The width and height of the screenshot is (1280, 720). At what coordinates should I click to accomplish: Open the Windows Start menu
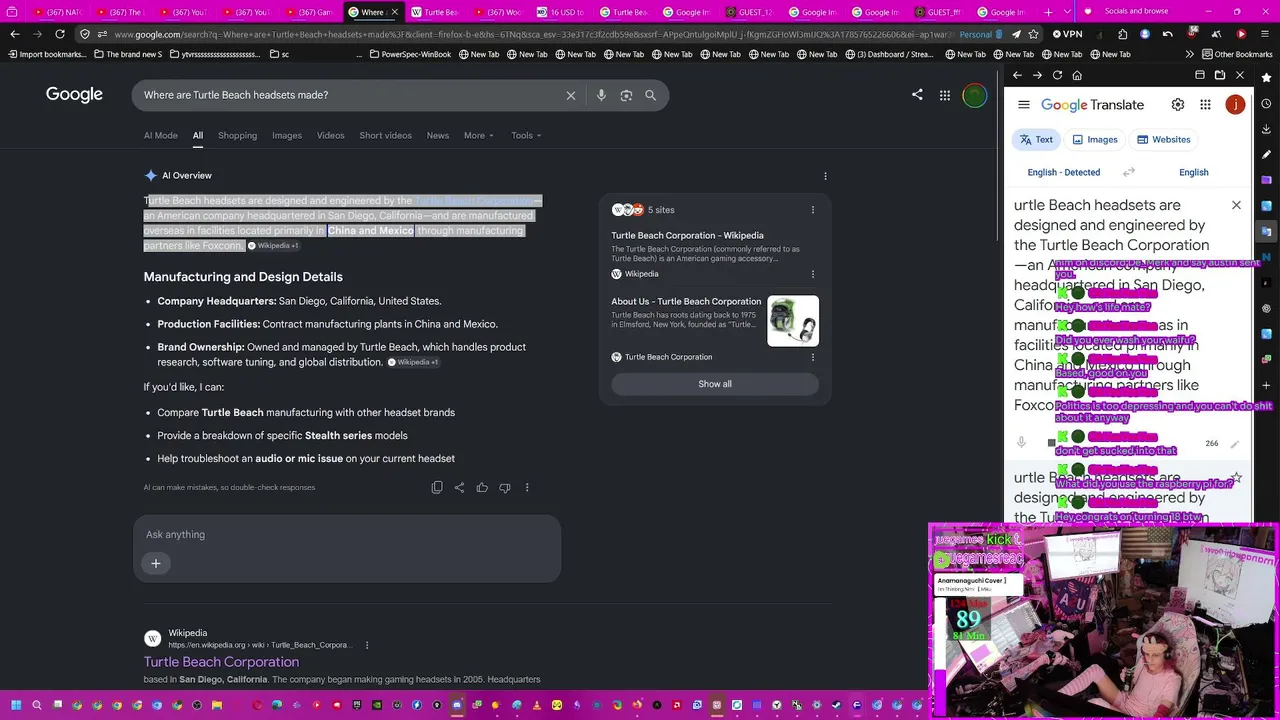(x=15, y=705)
